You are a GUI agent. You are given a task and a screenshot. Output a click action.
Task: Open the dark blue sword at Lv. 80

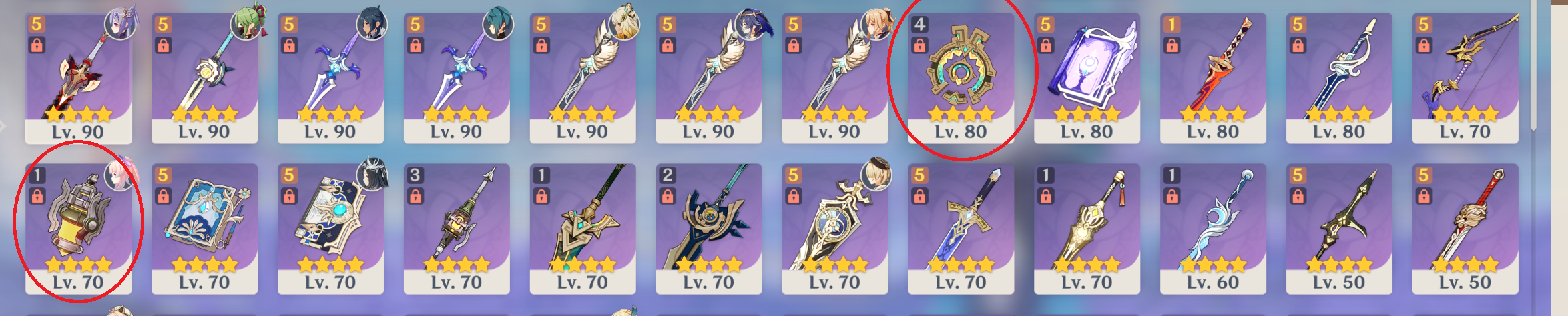click(1339, 78)
